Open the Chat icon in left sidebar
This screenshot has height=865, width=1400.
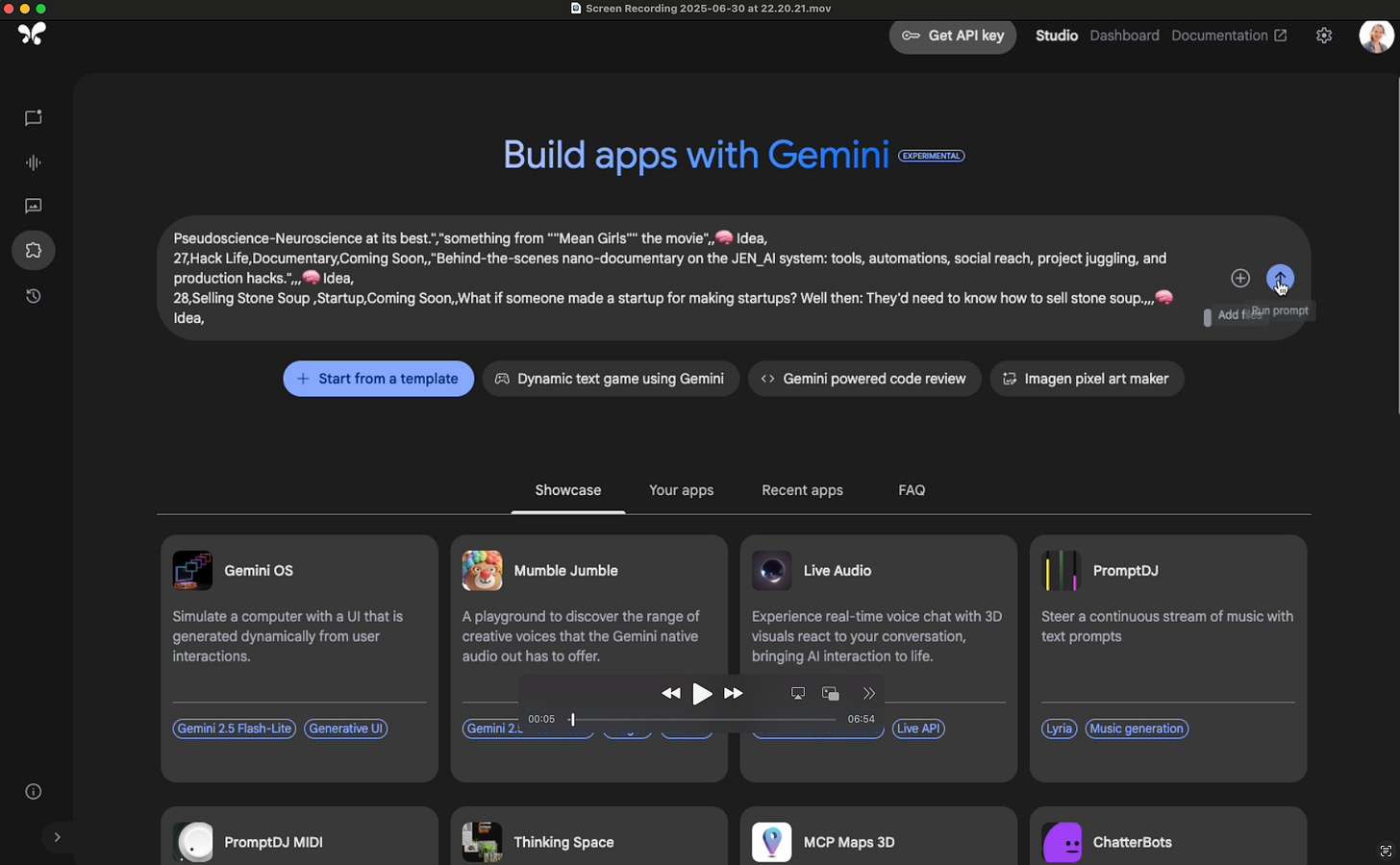(x=34, y=117)
